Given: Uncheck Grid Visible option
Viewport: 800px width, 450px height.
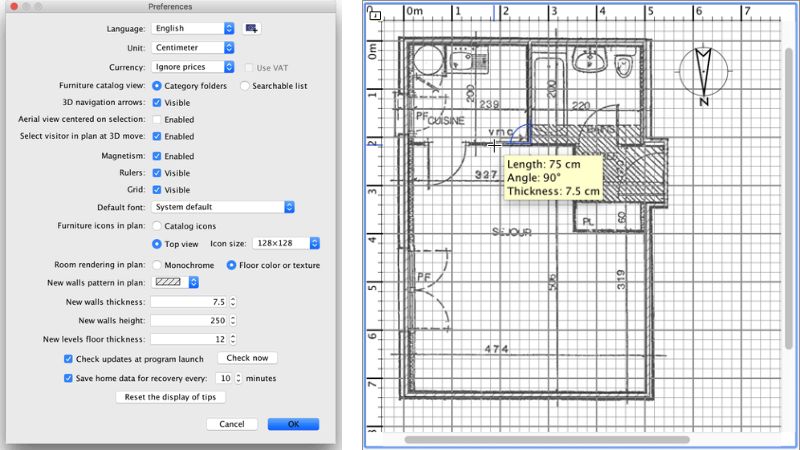Looking at the screenshot, I should coord(157,189).
